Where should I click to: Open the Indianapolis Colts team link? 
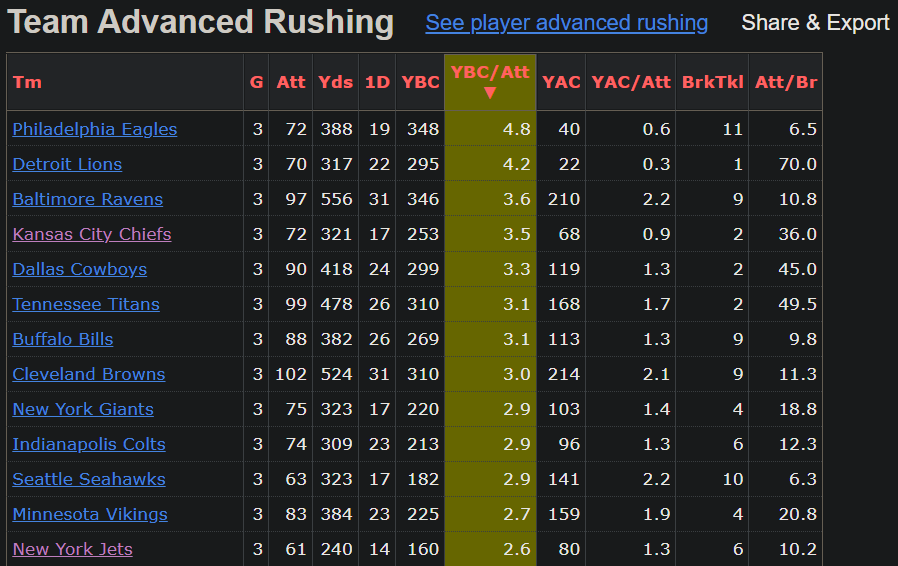point(89,444)
